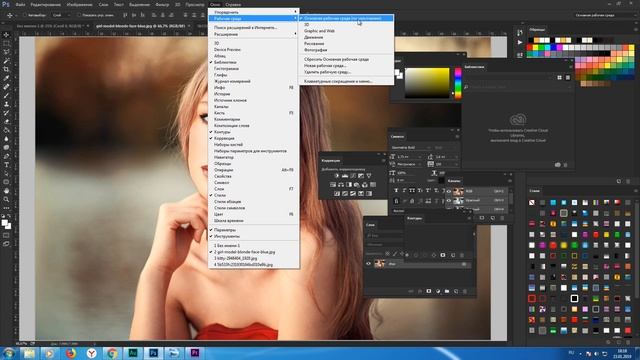Add a Brightness/Contrast adjustment in Коррекция panel

(337, 176)
